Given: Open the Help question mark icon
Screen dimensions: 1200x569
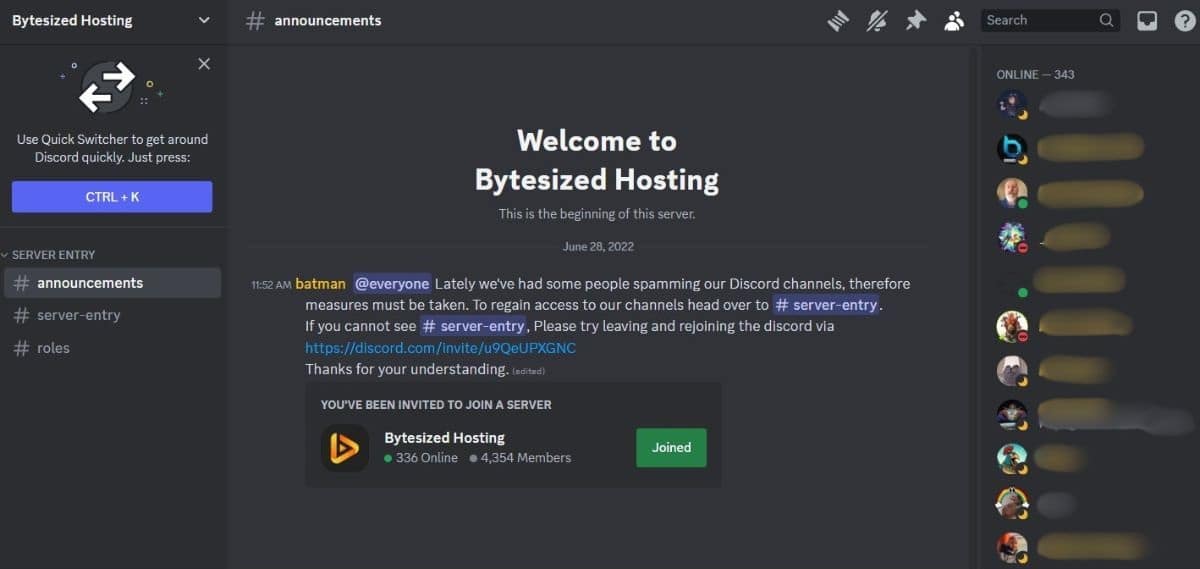Looking at the screenshot, I should click(1184, 20).
